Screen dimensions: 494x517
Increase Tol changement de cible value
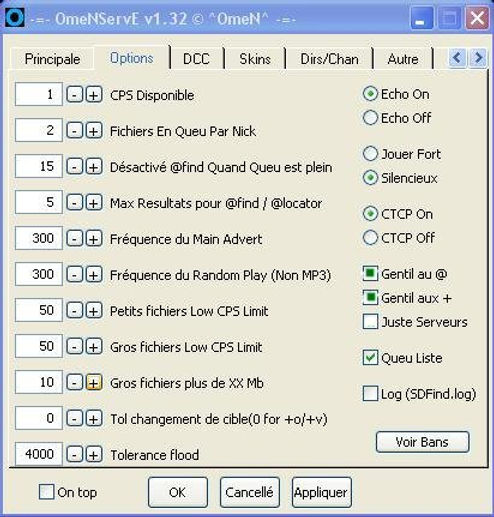coord(94,419)
